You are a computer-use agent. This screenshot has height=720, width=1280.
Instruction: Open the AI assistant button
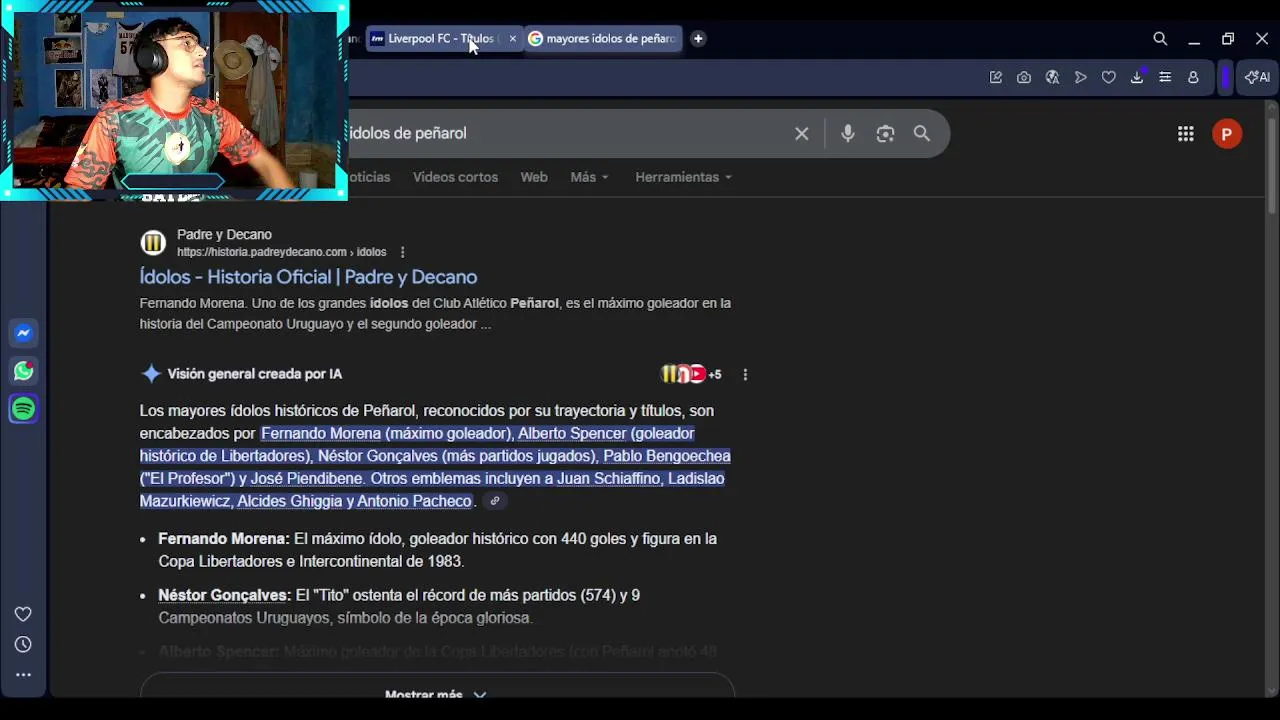(x=1257, y=77)
